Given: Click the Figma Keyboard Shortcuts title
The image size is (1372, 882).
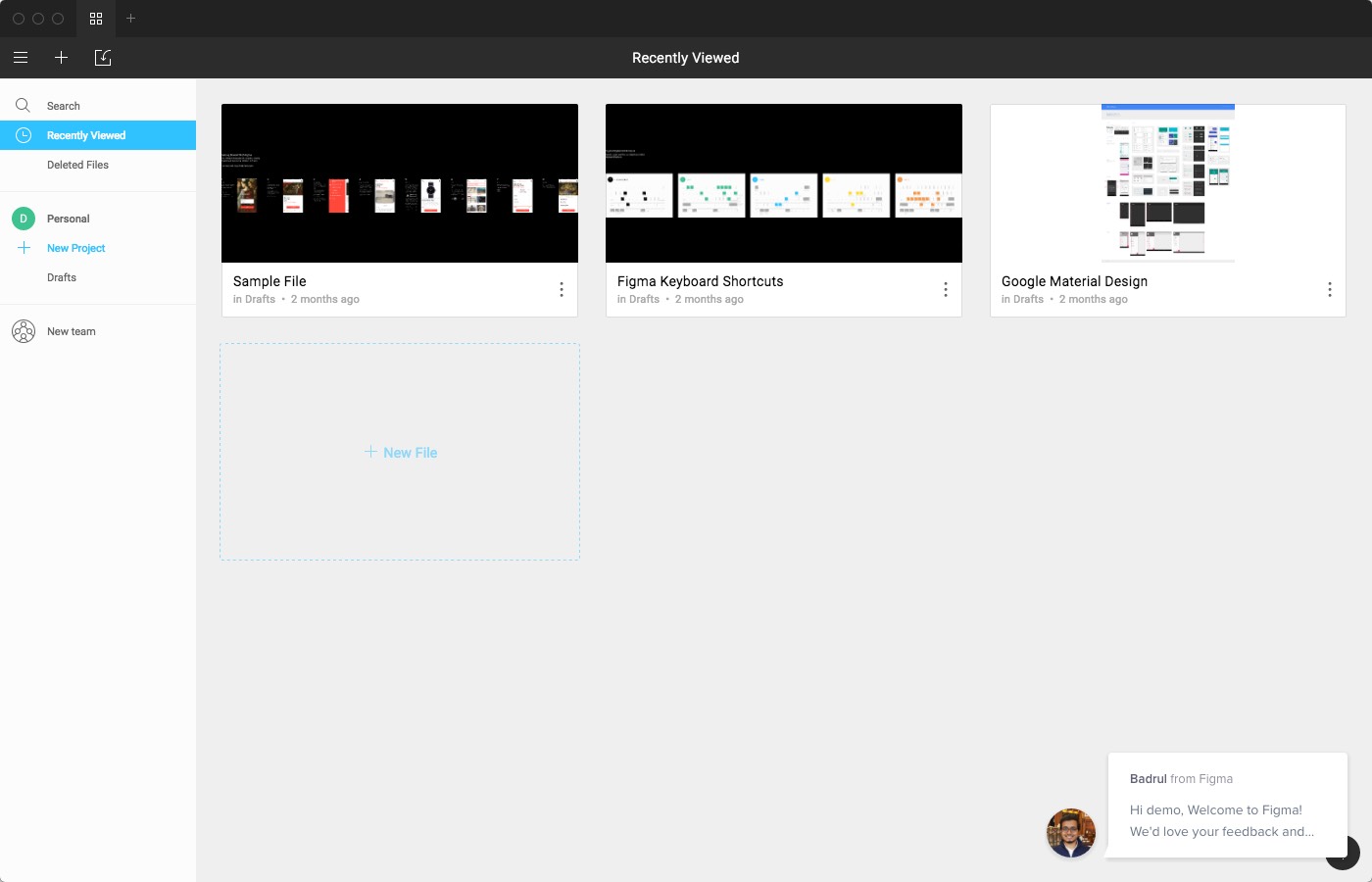Looking at the screenshot, I should click(x=701, y=281).
